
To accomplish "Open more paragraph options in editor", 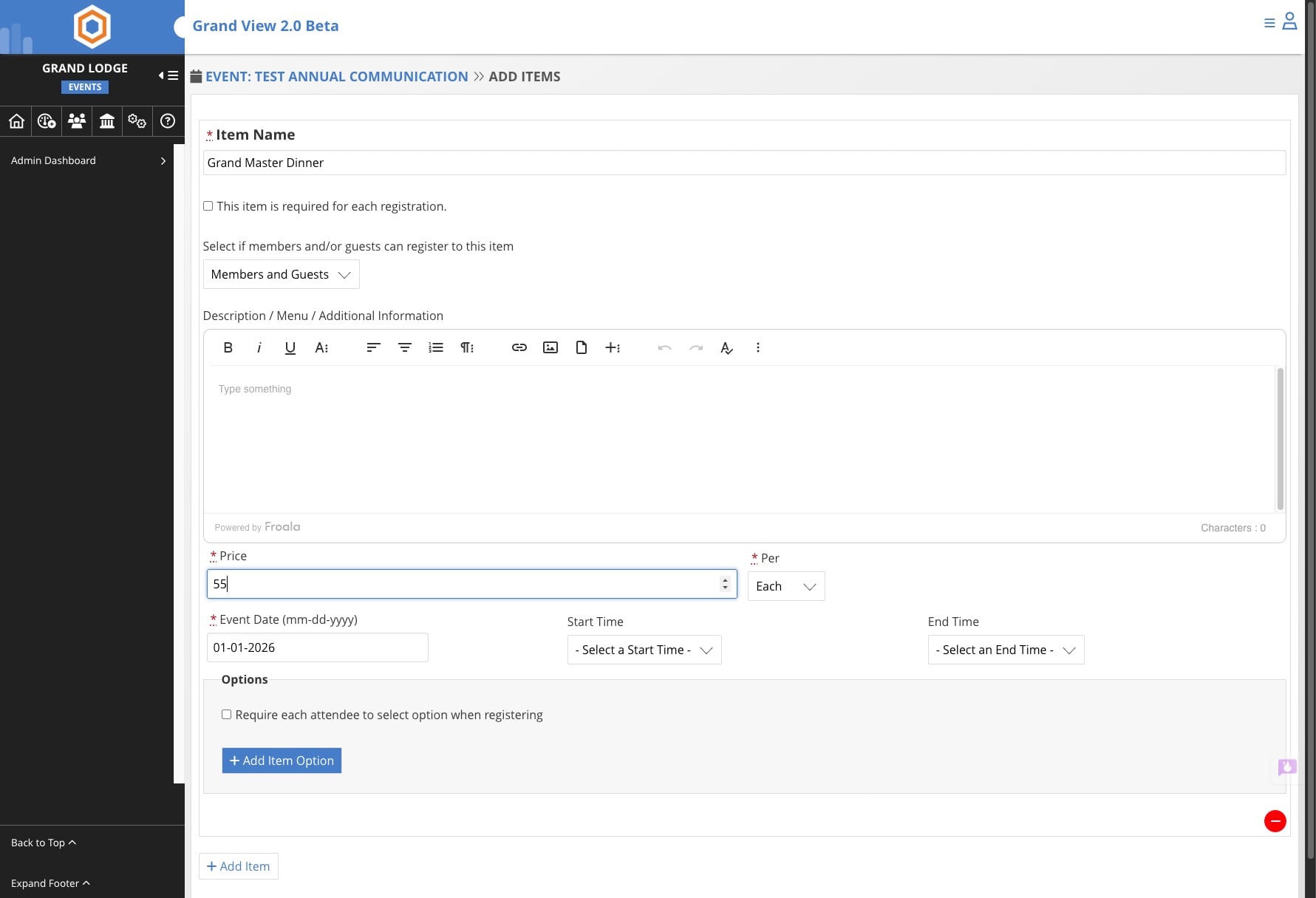I will click(467, 347).
